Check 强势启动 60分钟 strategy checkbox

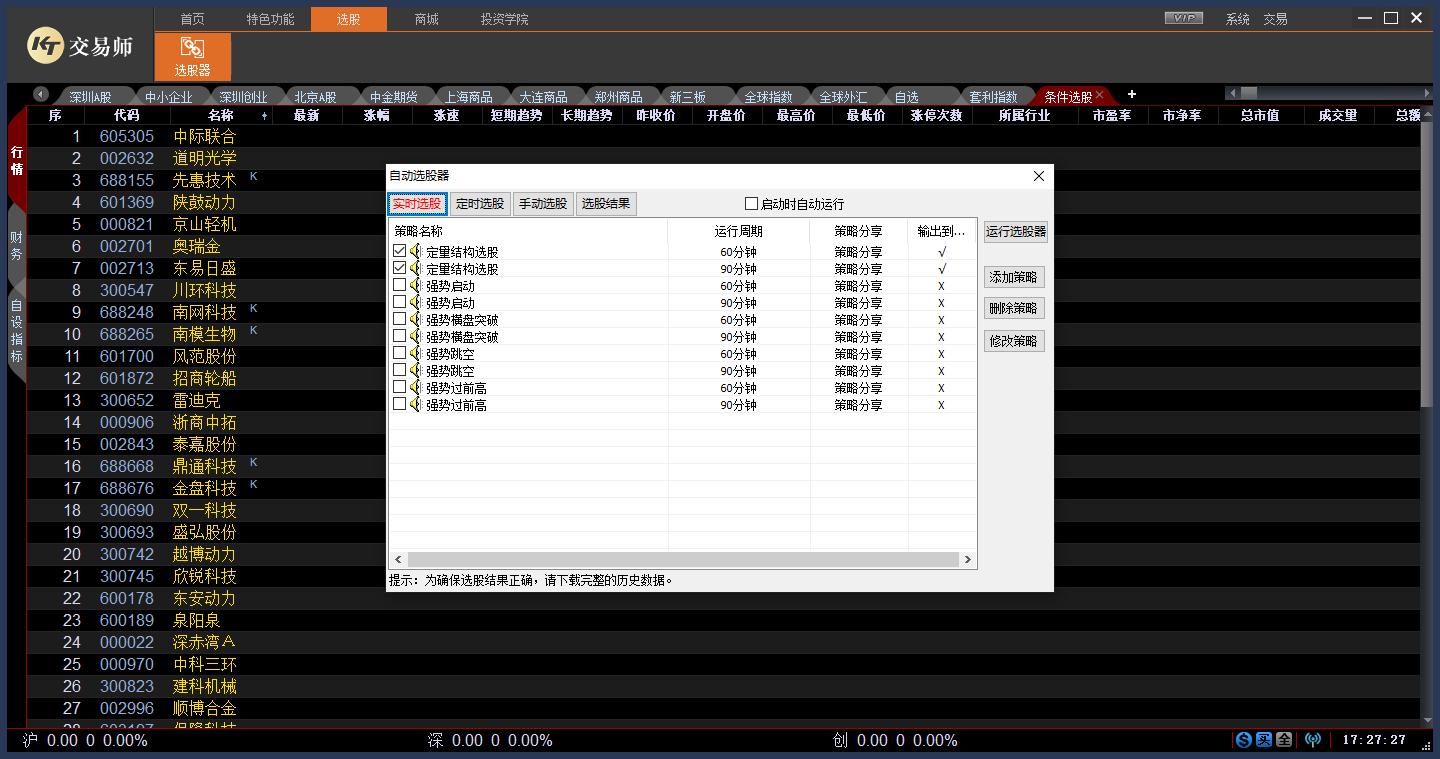400,286
